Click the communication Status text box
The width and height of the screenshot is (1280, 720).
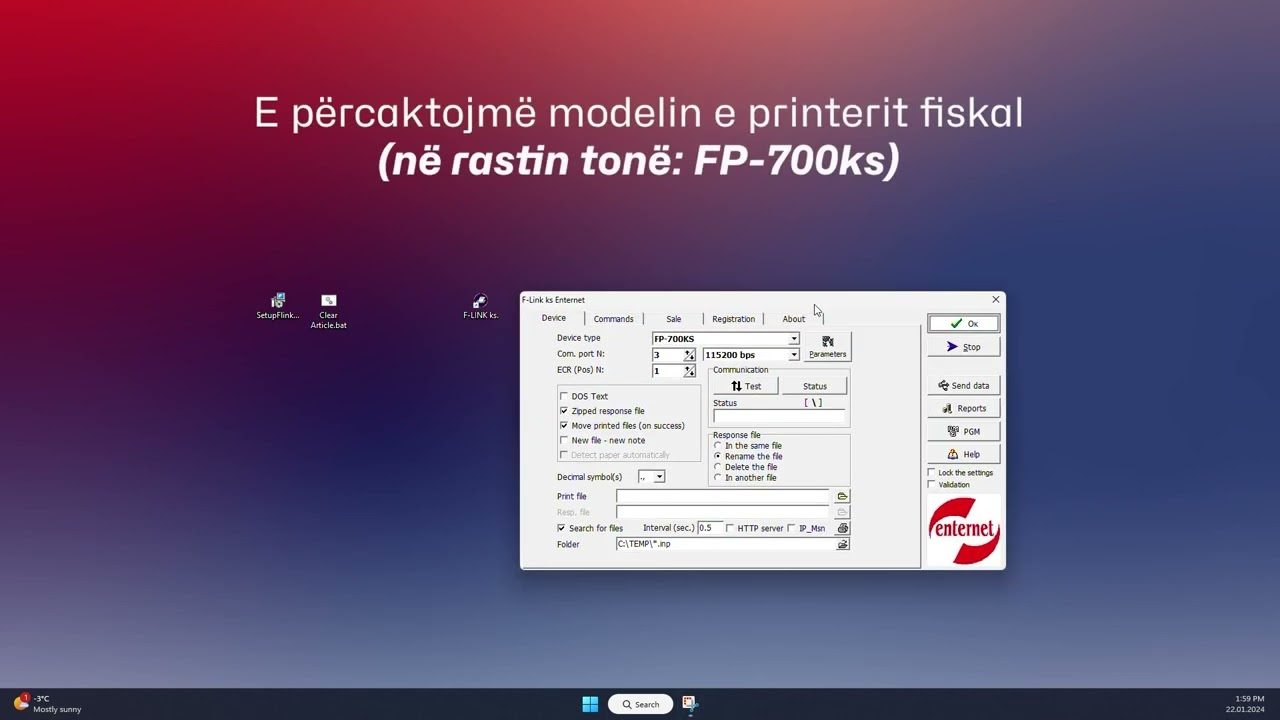tap(779, 416)
